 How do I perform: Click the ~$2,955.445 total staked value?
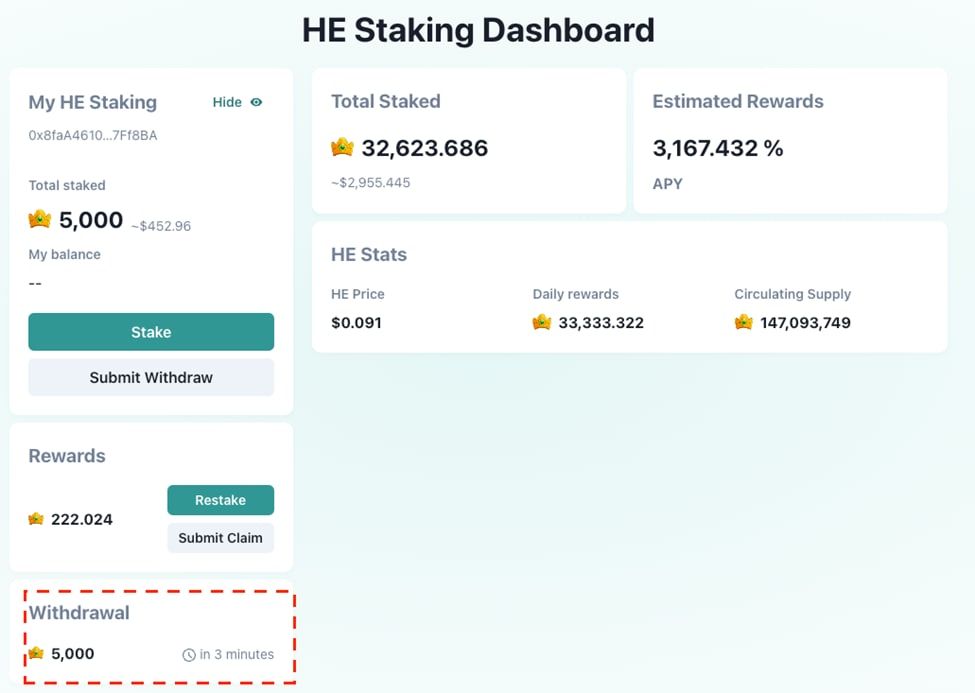[x=370, y=183]
